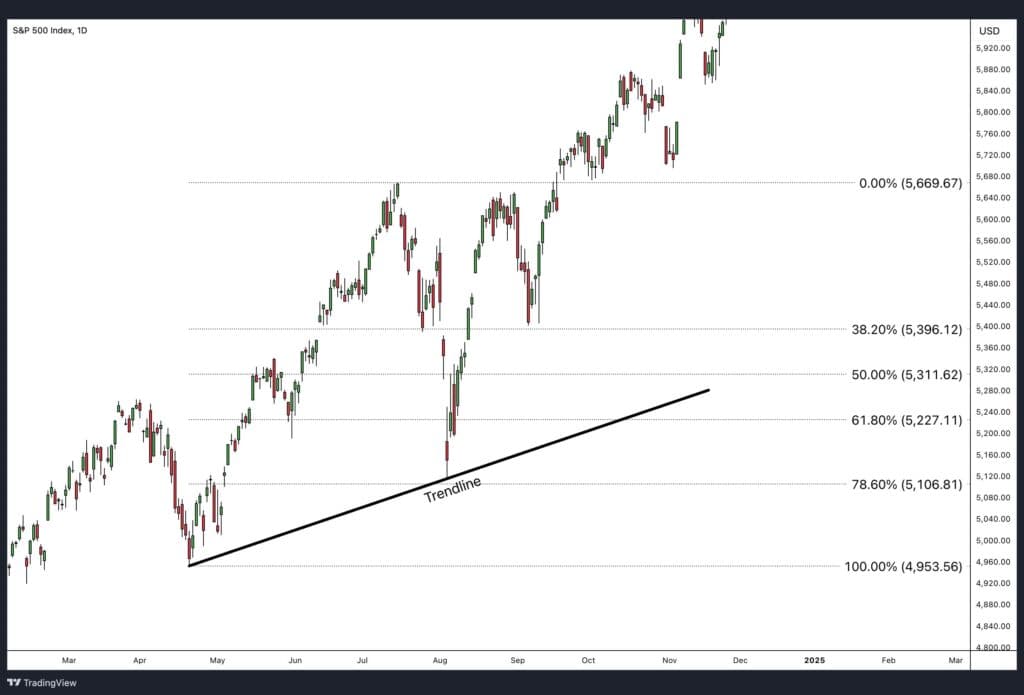Click 5,400.00 on the price scale
Screen dimensions: 1024x695
click(x=993, y=327)
